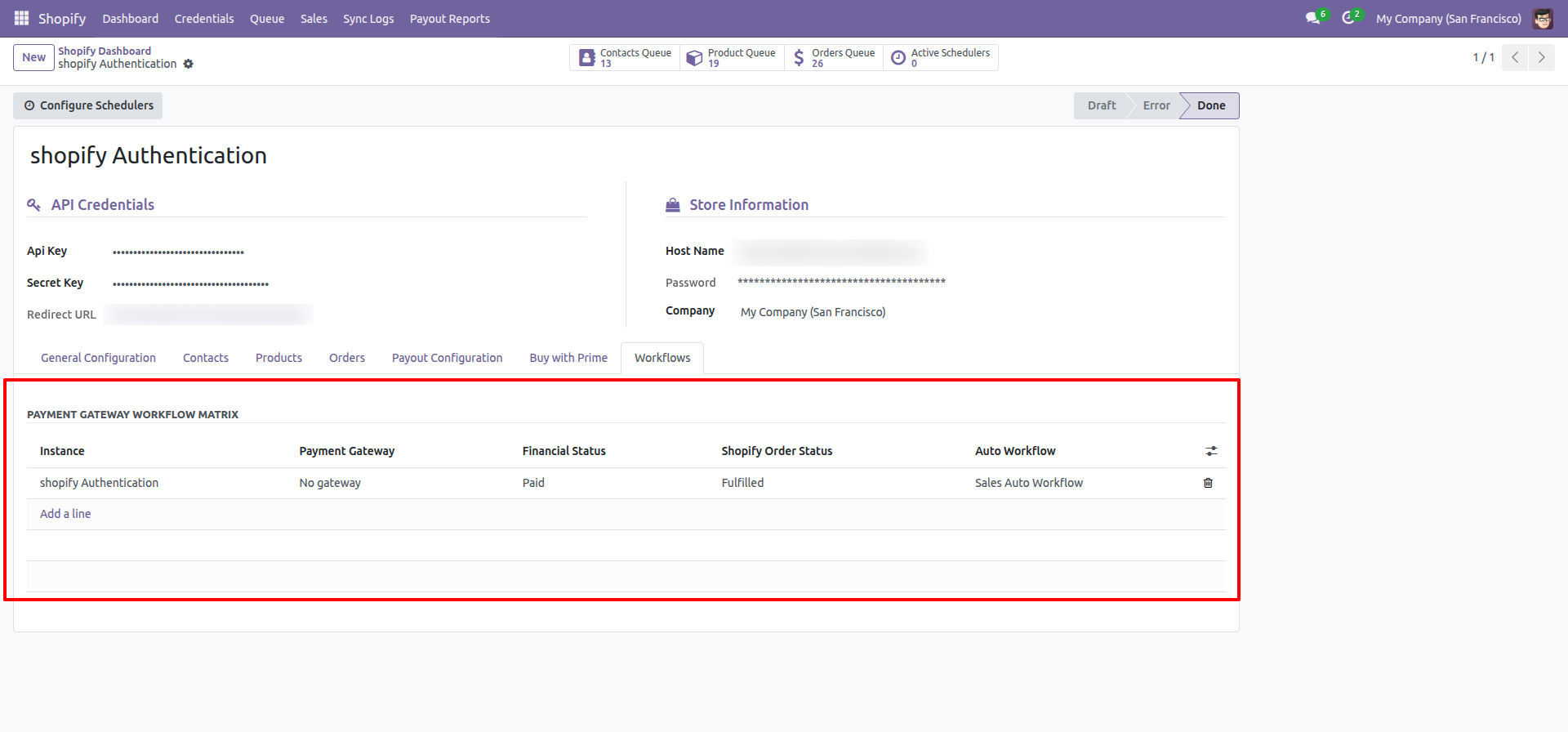Open Shopify Dashboard breadcrumb

(x=105, y=51)
